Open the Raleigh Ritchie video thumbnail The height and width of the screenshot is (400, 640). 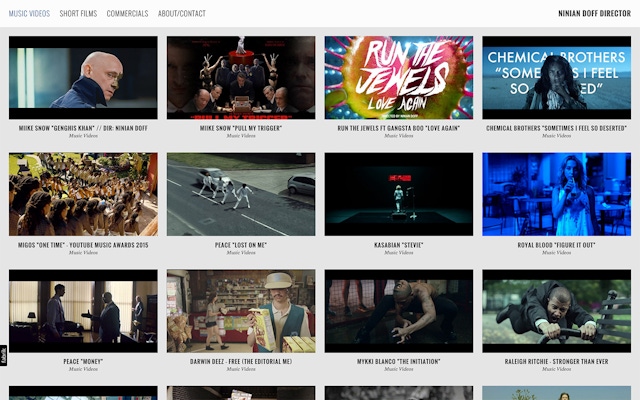[556, 311]
